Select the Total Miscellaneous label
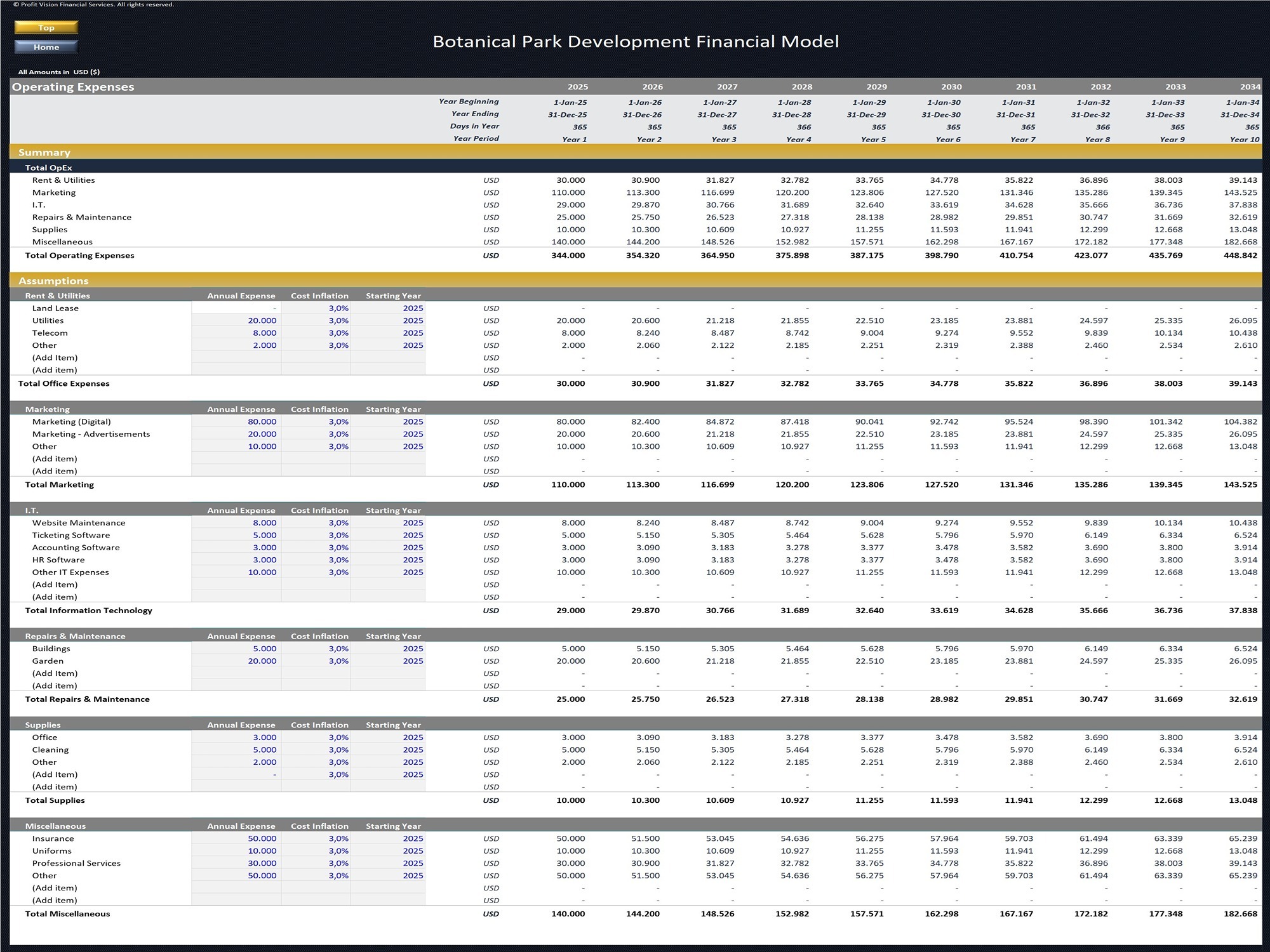This screenshot has width=1270, height=952. [67, 914]
